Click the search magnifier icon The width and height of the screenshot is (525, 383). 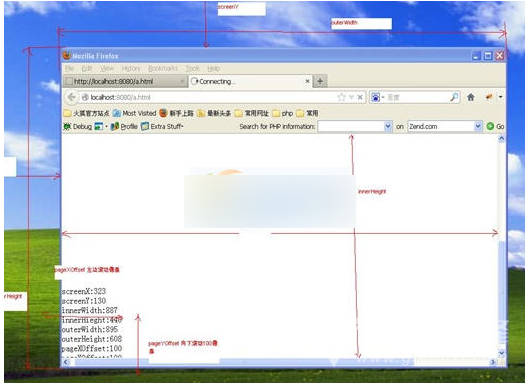pyautogui.click(x=454, y=97)
